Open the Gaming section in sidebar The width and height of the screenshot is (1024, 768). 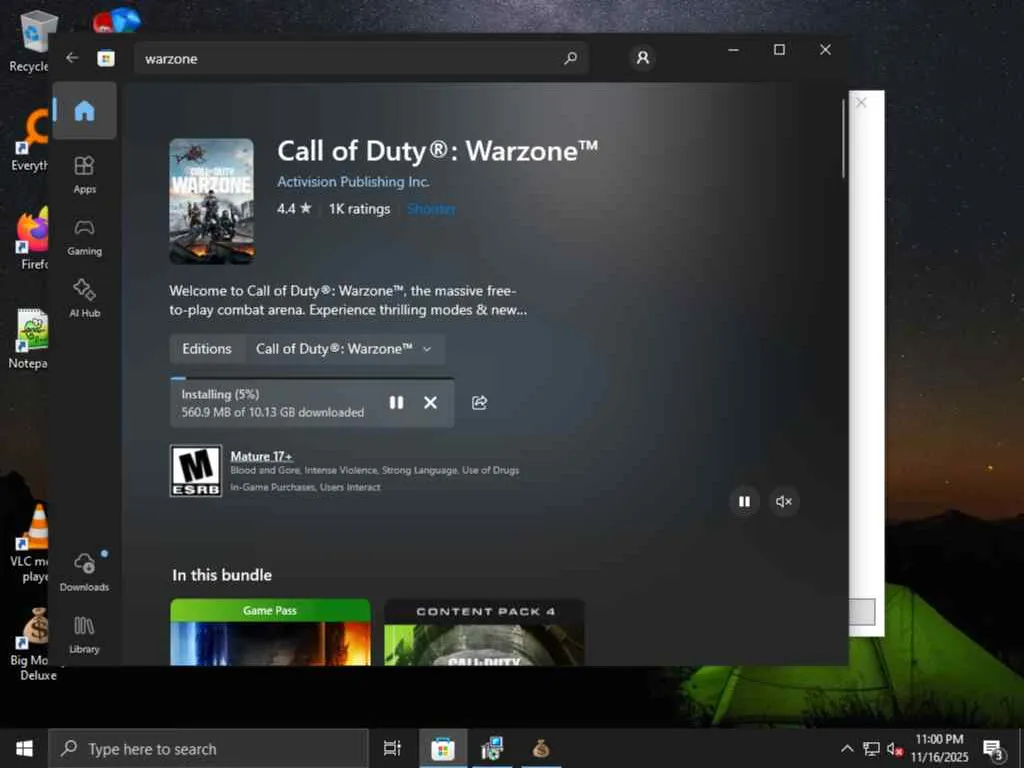point(84,236)
